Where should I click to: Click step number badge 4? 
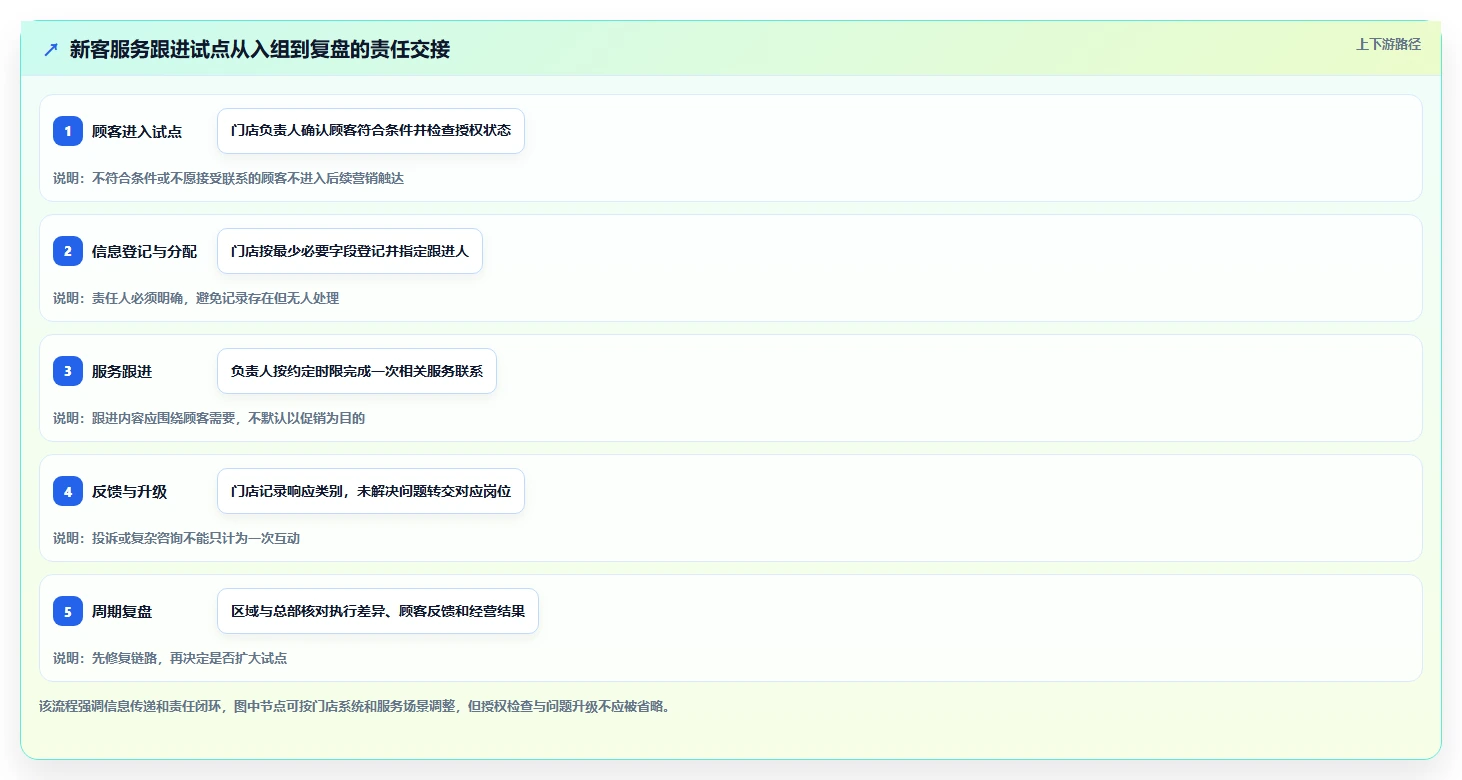tap(68, 491)
